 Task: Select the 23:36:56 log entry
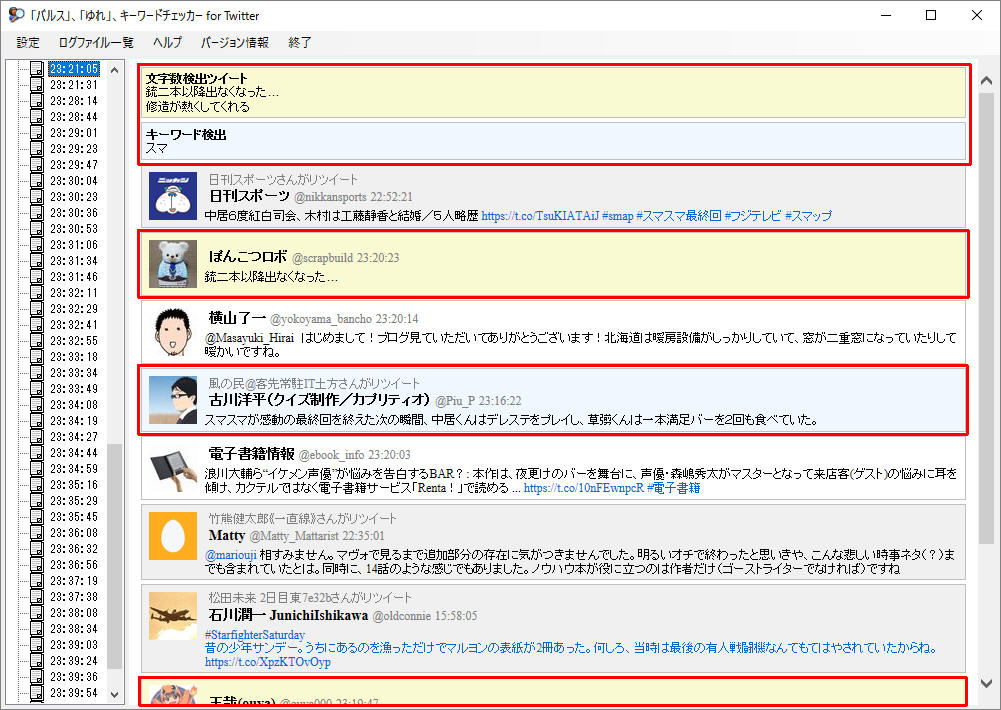pos(74,564)
